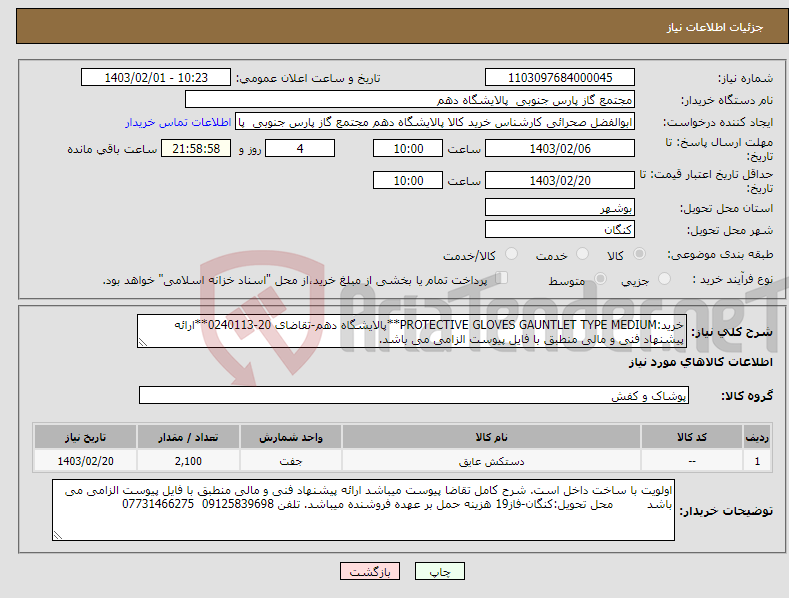
Task: Click the resize grip of the description text area
Action: click(143, 343)
